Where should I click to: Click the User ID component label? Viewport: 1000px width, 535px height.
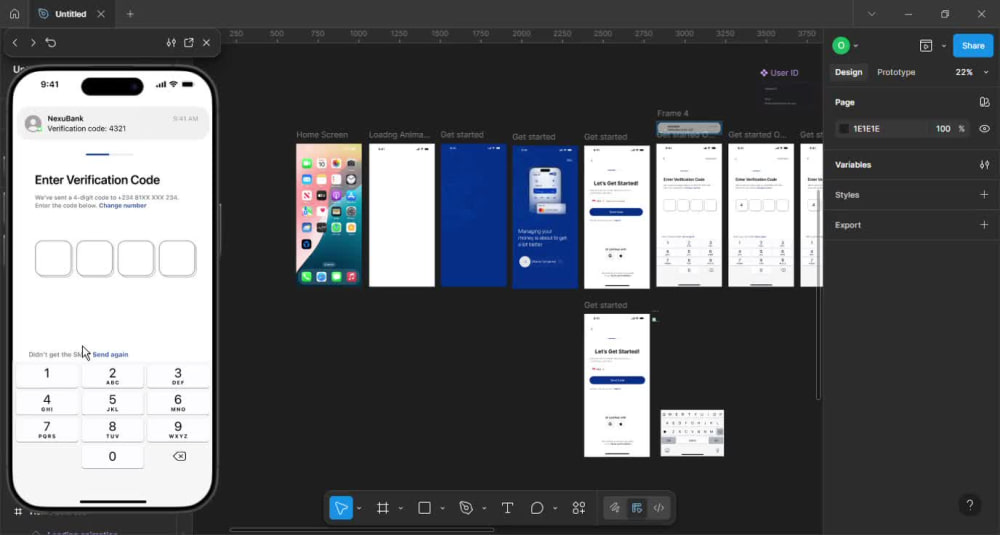(x=779, y=73)
